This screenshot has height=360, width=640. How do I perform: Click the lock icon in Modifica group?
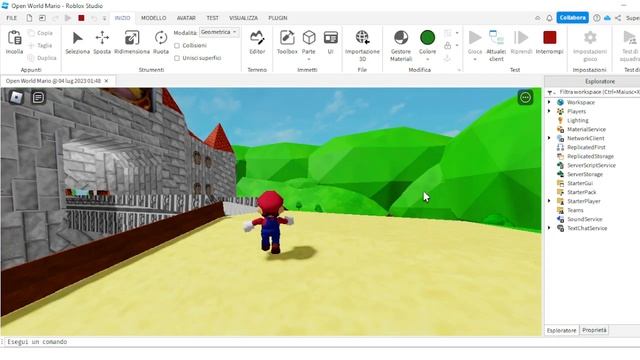448,45
